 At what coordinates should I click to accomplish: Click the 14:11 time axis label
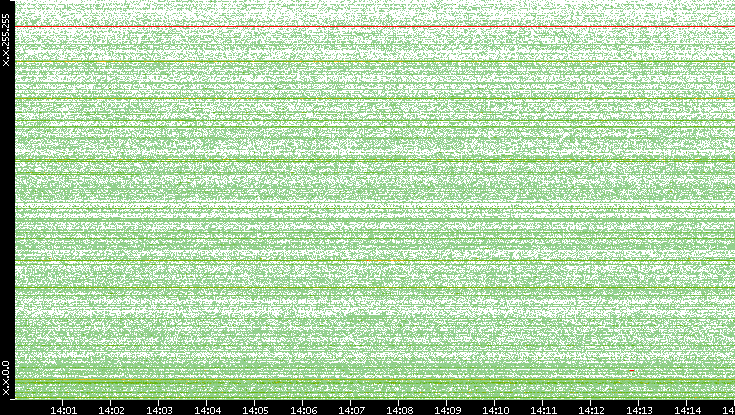[x=543, y=410]
